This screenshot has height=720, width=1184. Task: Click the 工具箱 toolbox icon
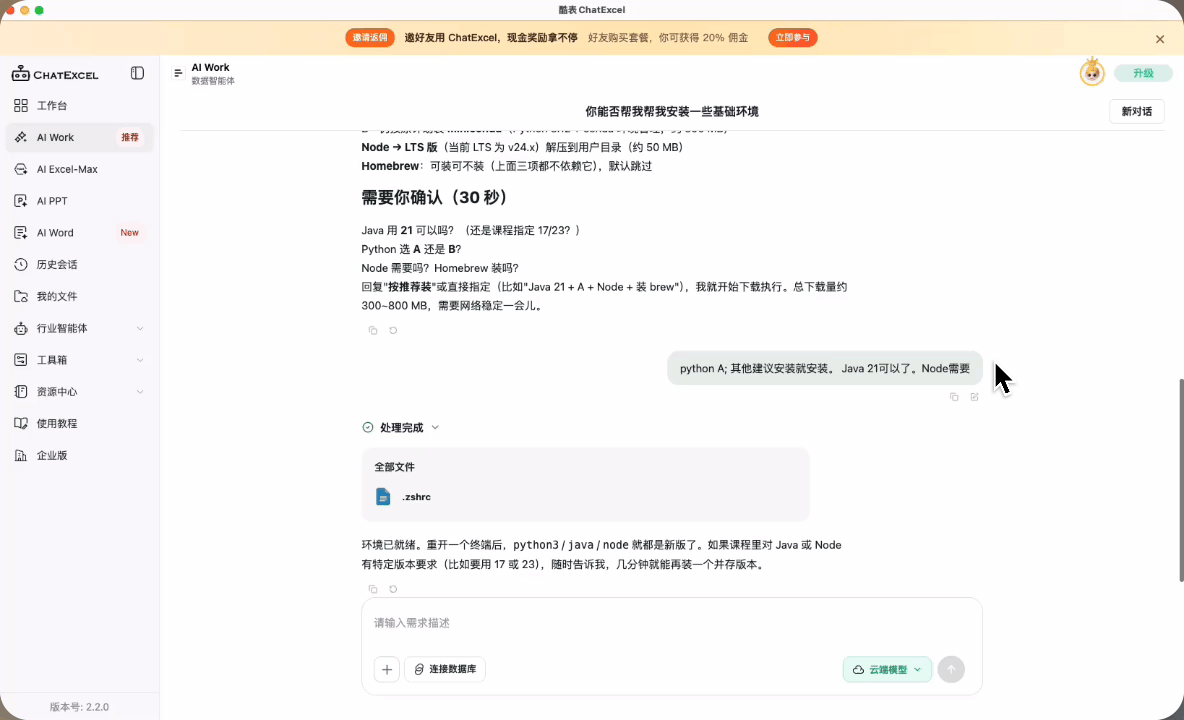point(21,360)
